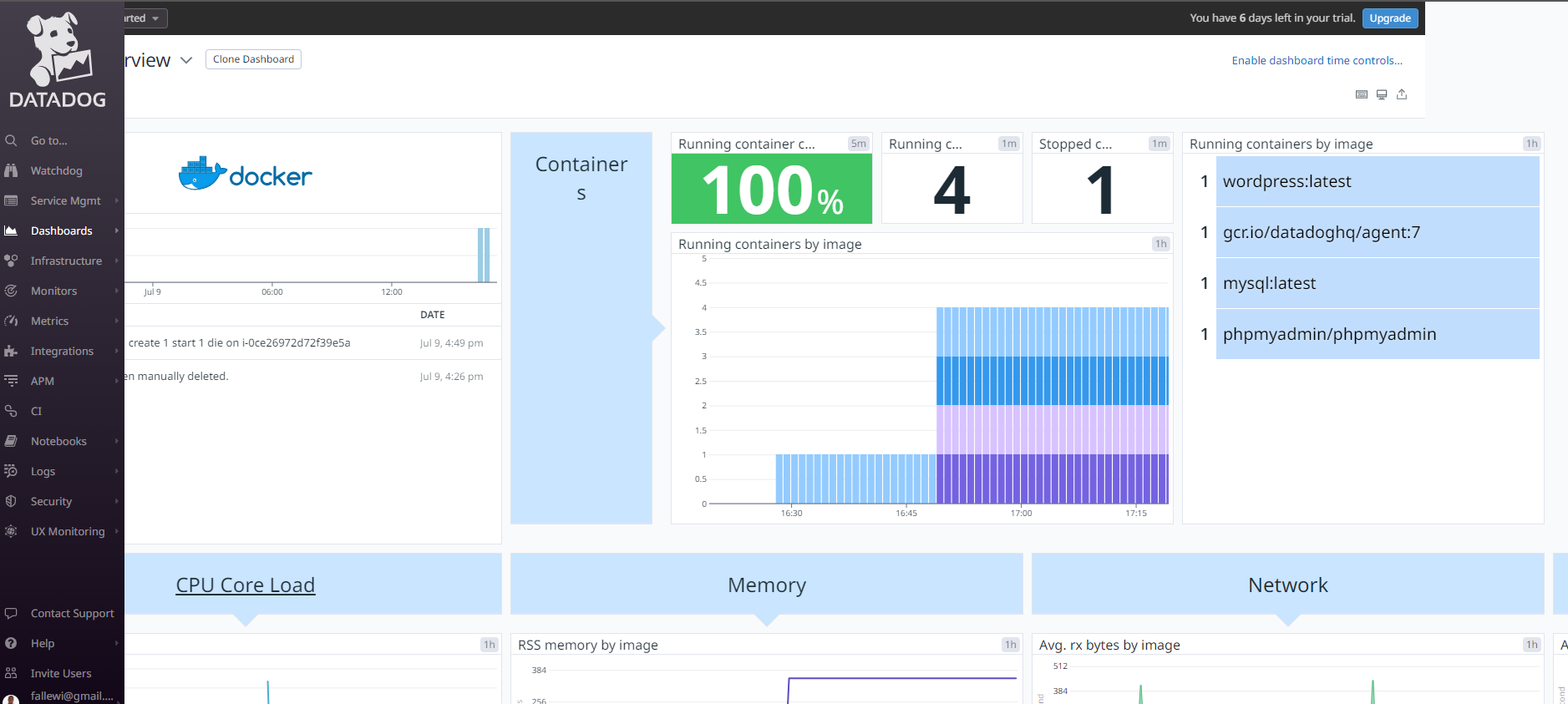Click the RSS memory by image title

588,645
